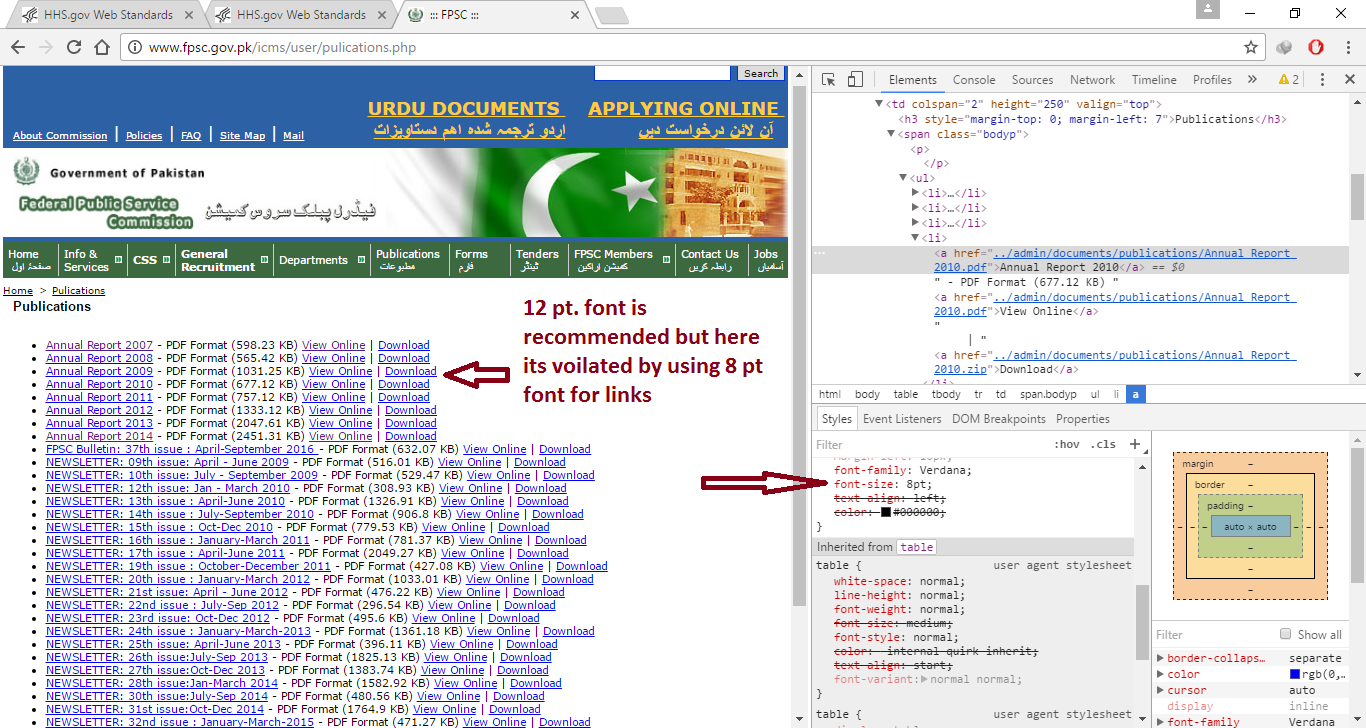Open the DevTools kebab menu
Viewport: 1366px width, 728px height.
pos(1322,79)
